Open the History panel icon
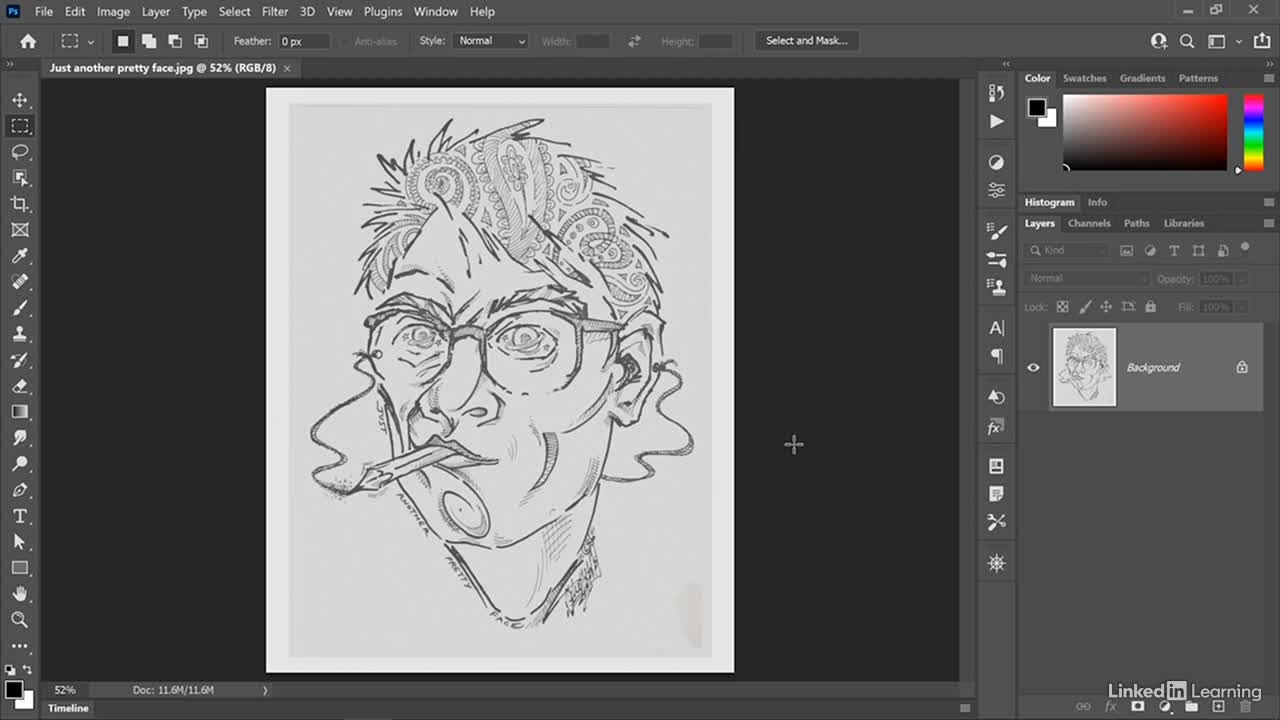Screen dimensions: 1280x720 coord(996,93)
